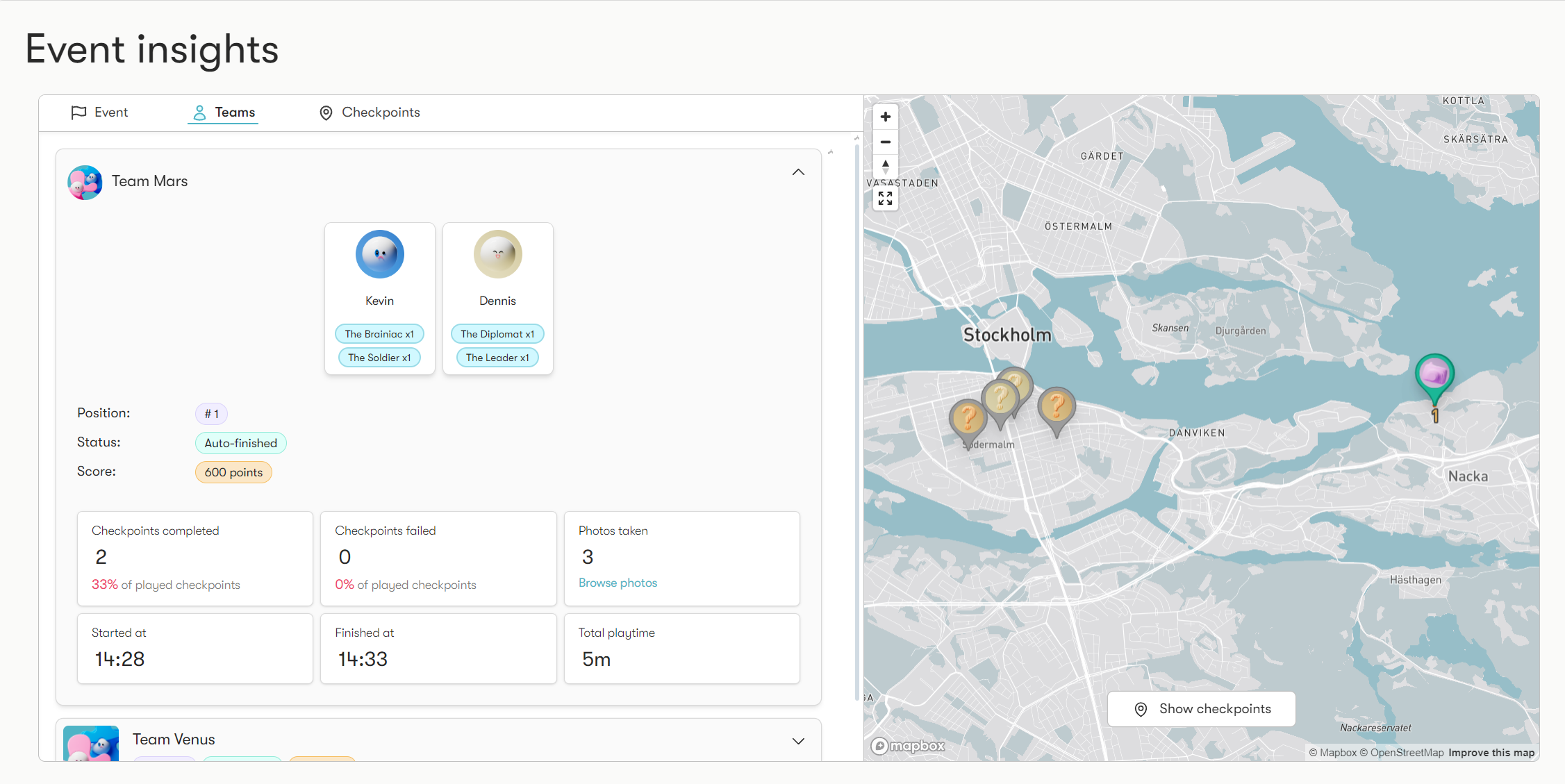Image resolution: width=1565 pixels, height=784 pixels.
Task: Click the Finished at 14:33 card
Action: [x=438, y=648]
